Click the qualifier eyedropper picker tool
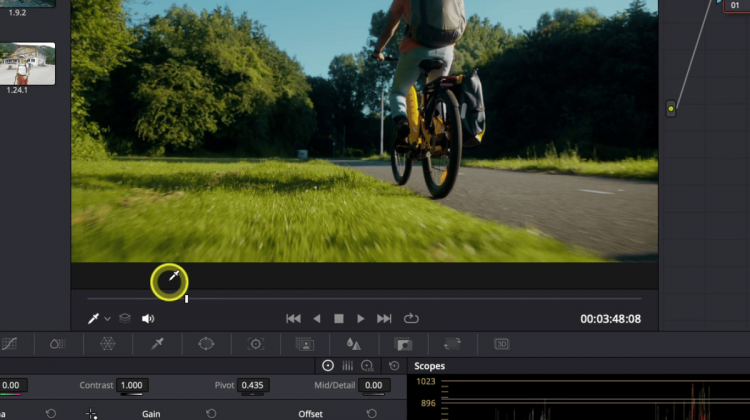Screen dimensions: 750x420 [x=94, y=318]
